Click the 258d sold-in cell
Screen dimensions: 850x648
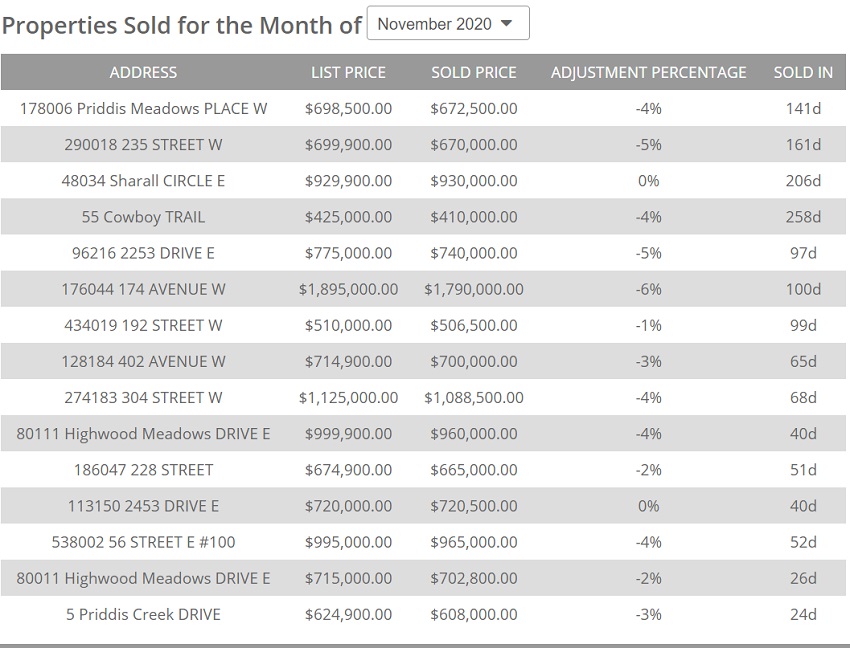(x=803, y=217)
